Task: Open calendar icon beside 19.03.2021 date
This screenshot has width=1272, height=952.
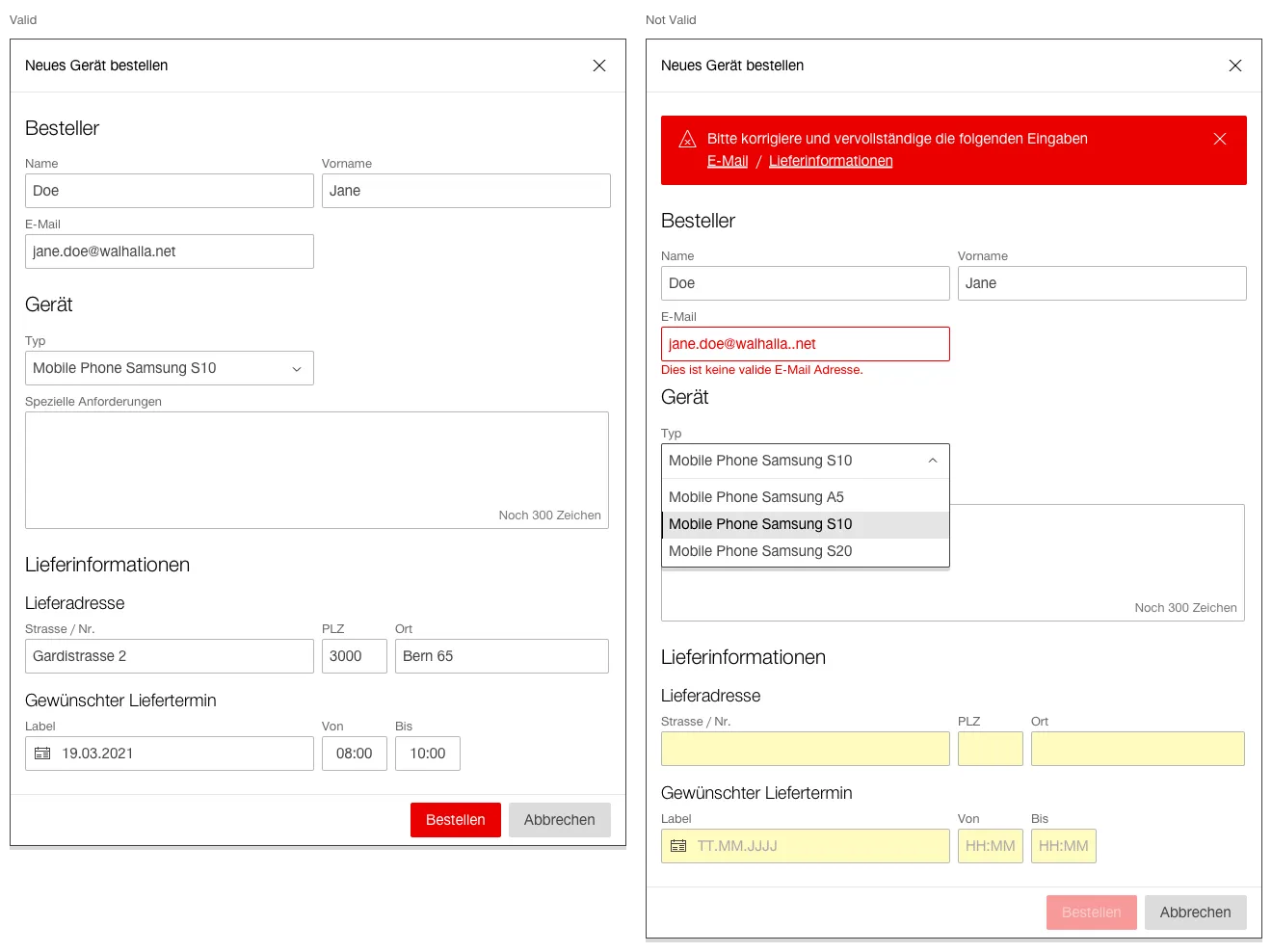Action: pyautogui.click(x=42, y=754)
